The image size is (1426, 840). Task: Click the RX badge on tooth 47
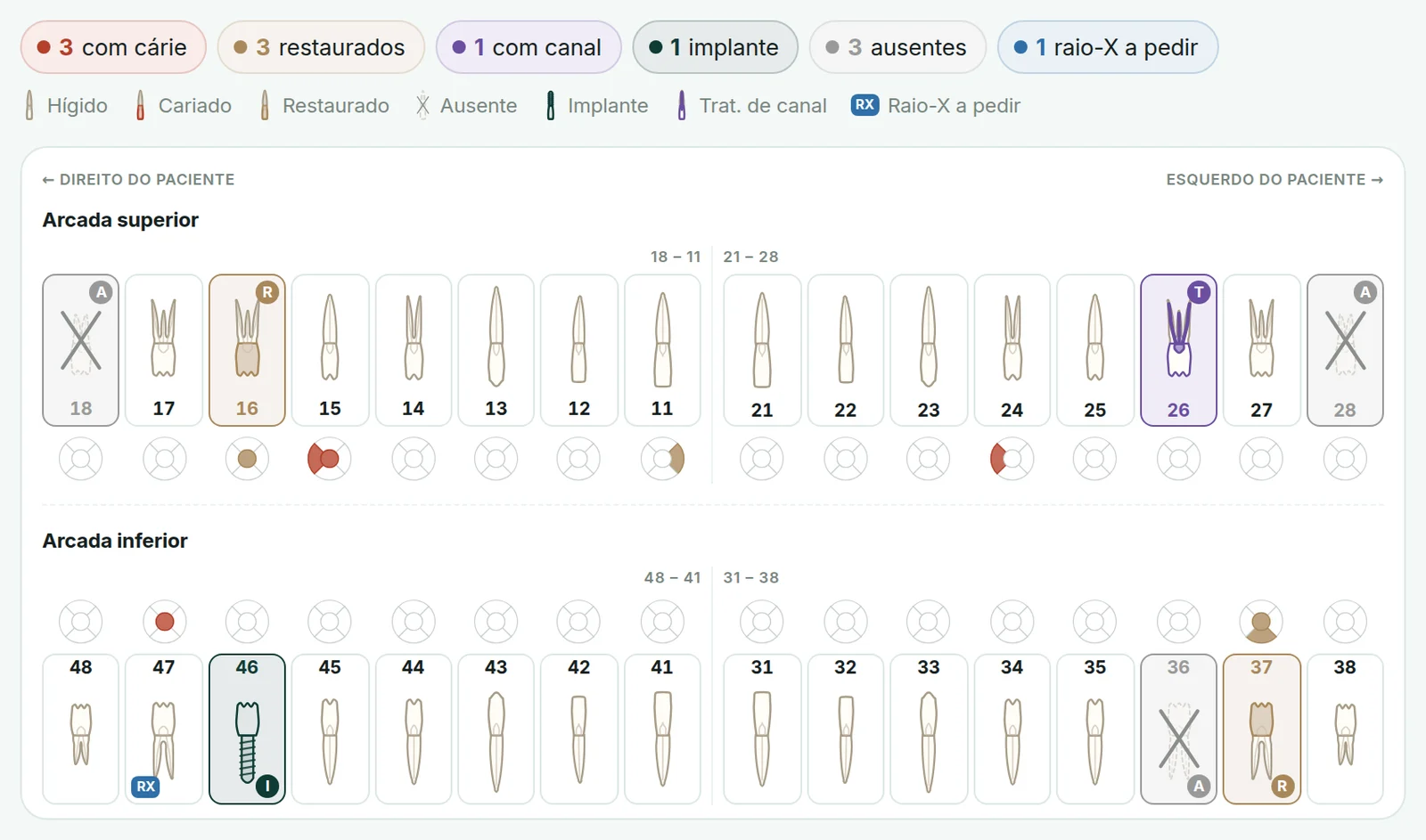145,787
